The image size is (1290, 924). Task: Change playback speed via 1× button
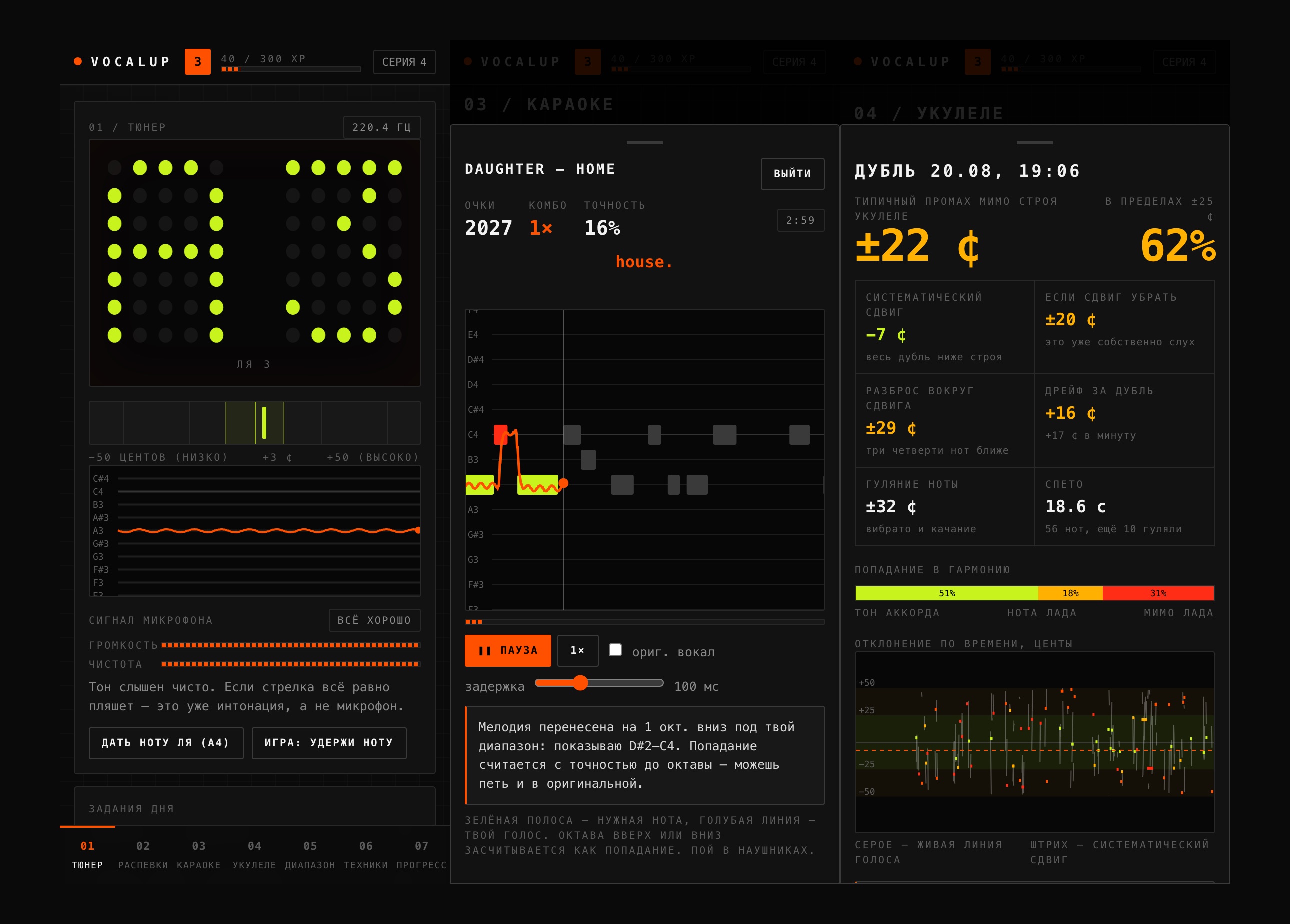(578, 650)
